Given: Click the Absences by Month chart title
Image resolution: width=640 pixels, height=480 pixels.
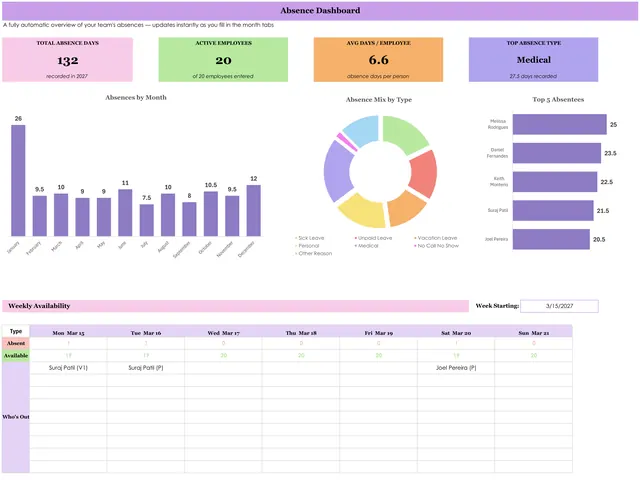Looking at the screenshot, I should pos(136,98).
